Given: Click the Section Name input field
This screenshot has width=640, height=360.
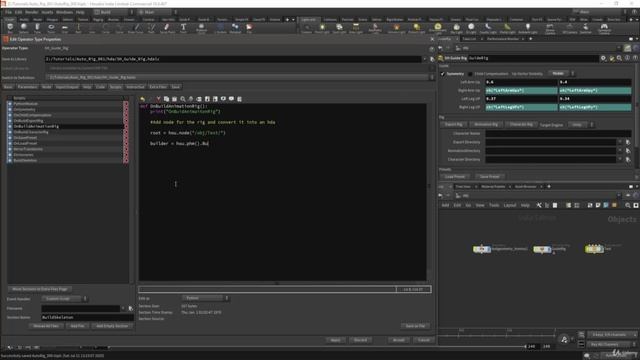Looking at the screenshot, I should click(87, 317).
